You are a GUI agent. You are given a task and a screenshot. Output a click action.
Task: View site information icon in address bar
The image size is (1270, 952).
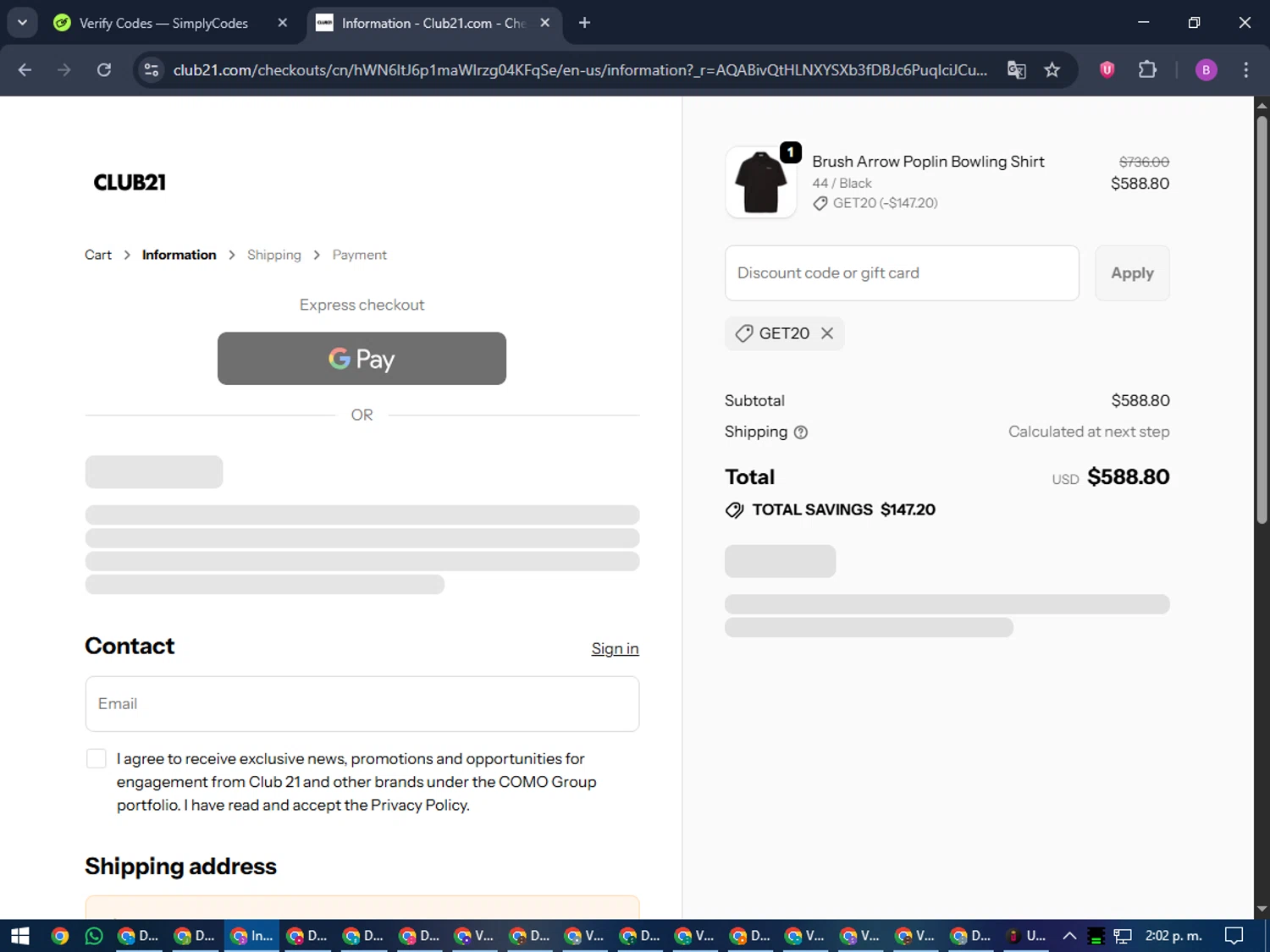coord(152,70)
